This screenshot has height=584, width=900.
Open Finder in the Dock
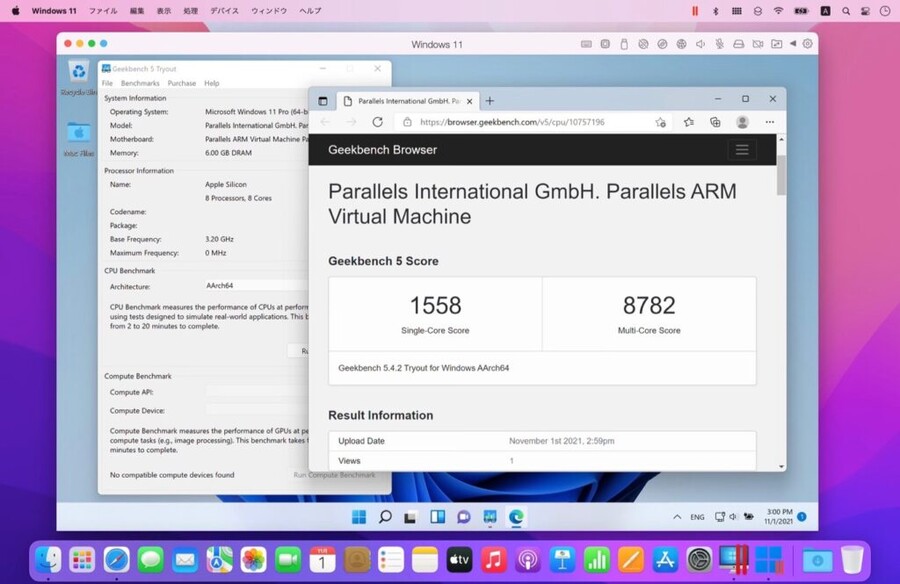tap(48, 559)
